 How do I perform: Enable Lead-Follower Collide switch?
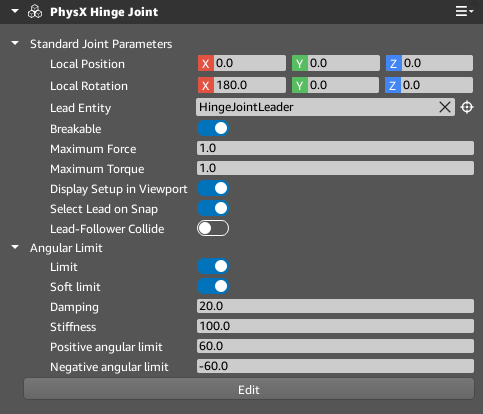(x=213, y=228)
